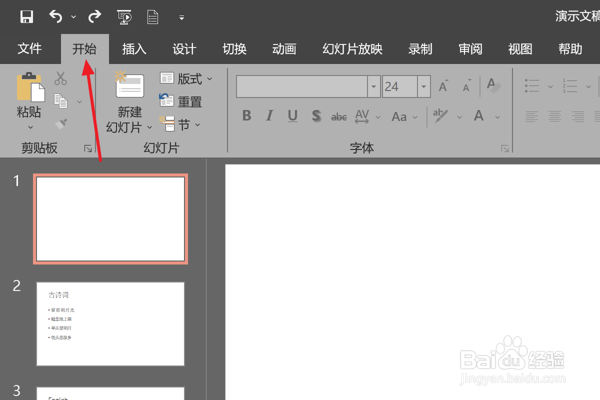Save the presentation with the disk icon
The height and width of the screenshot is (400, 600).
26,17
